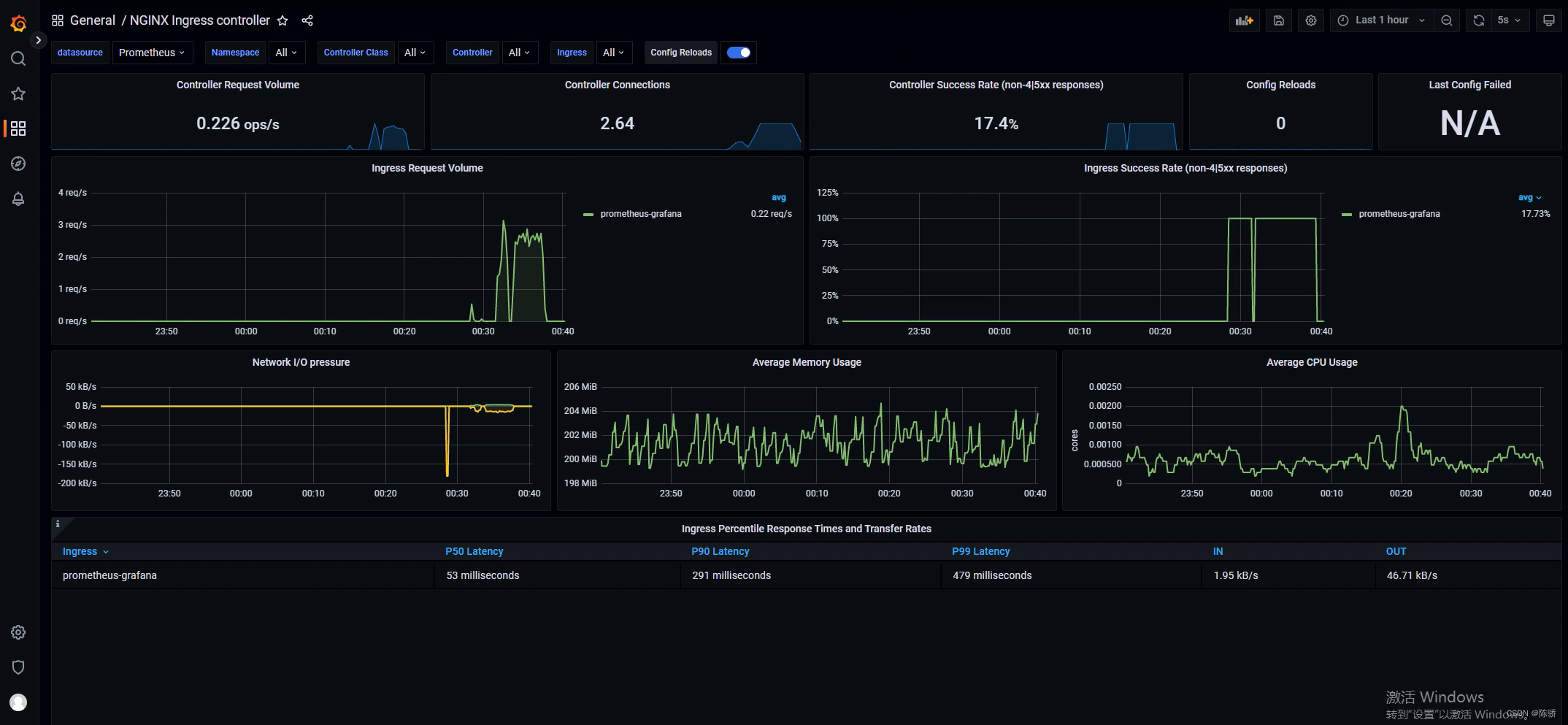Viewport: 1568px width, 725px height.
Task: Open the search dashboards icon
Action: coord(18,58)
